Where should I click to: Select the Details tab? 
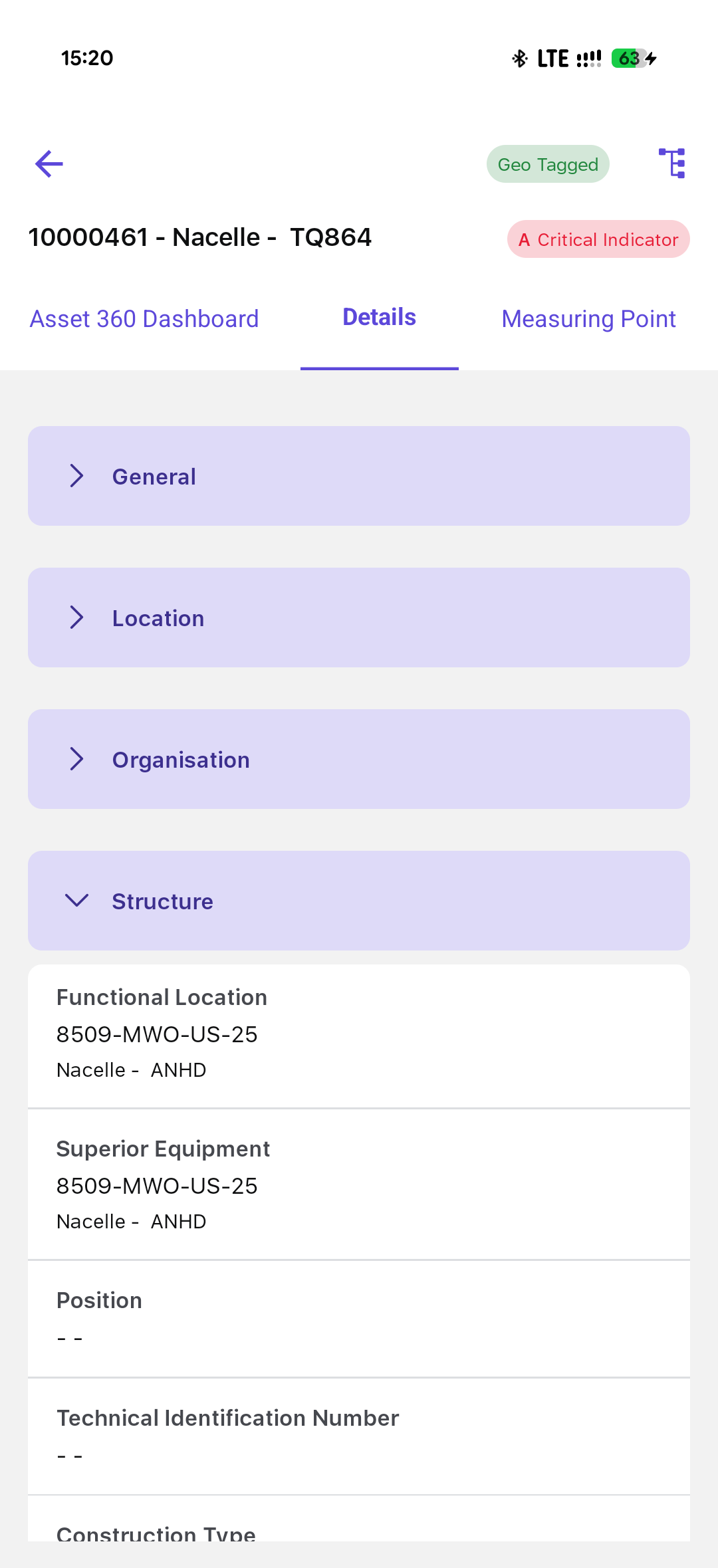click(x=379, y=318)
